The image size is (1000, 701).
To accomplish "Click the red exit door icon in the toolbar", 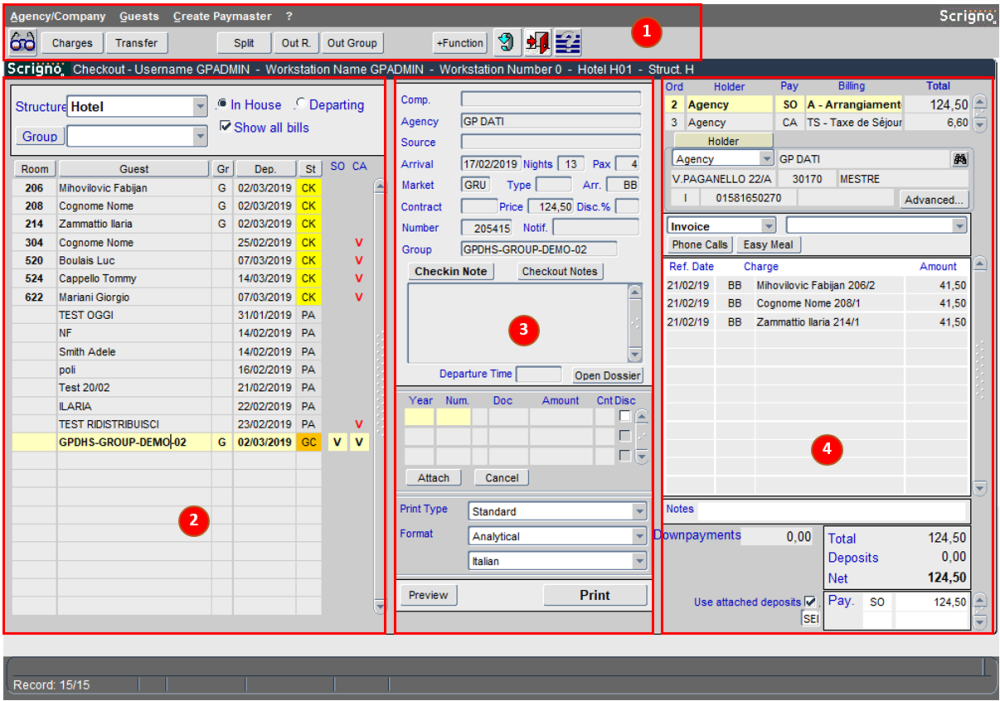I will 537,42.
